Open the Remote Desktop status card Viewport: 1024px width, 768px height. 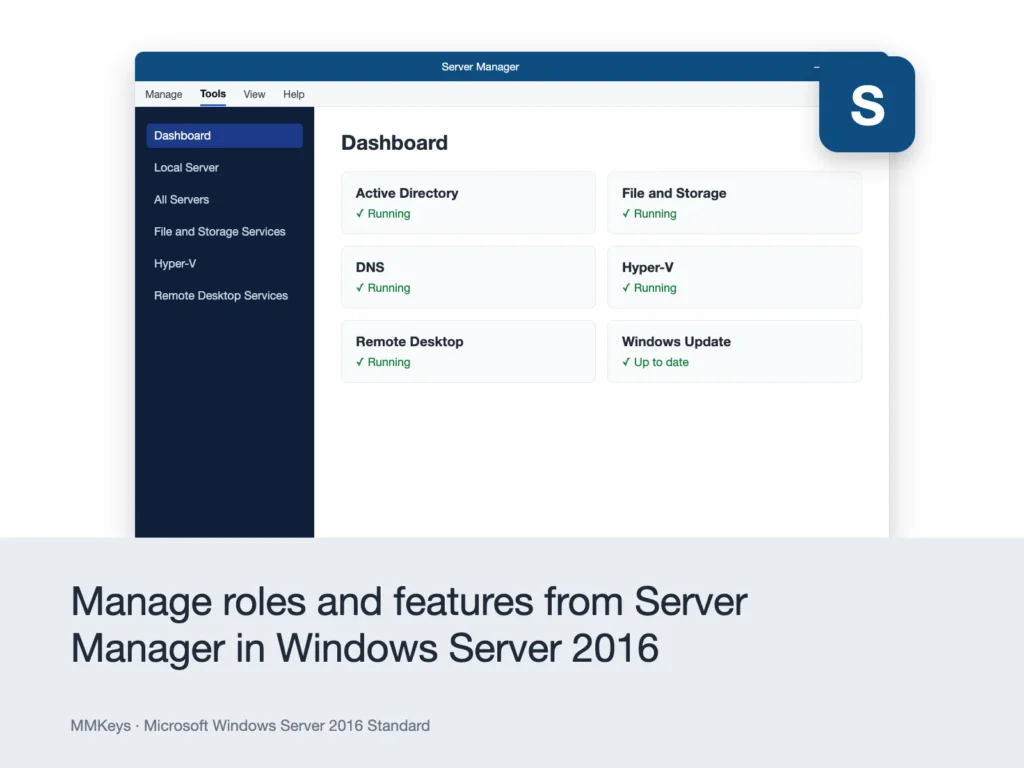[468, 351]
